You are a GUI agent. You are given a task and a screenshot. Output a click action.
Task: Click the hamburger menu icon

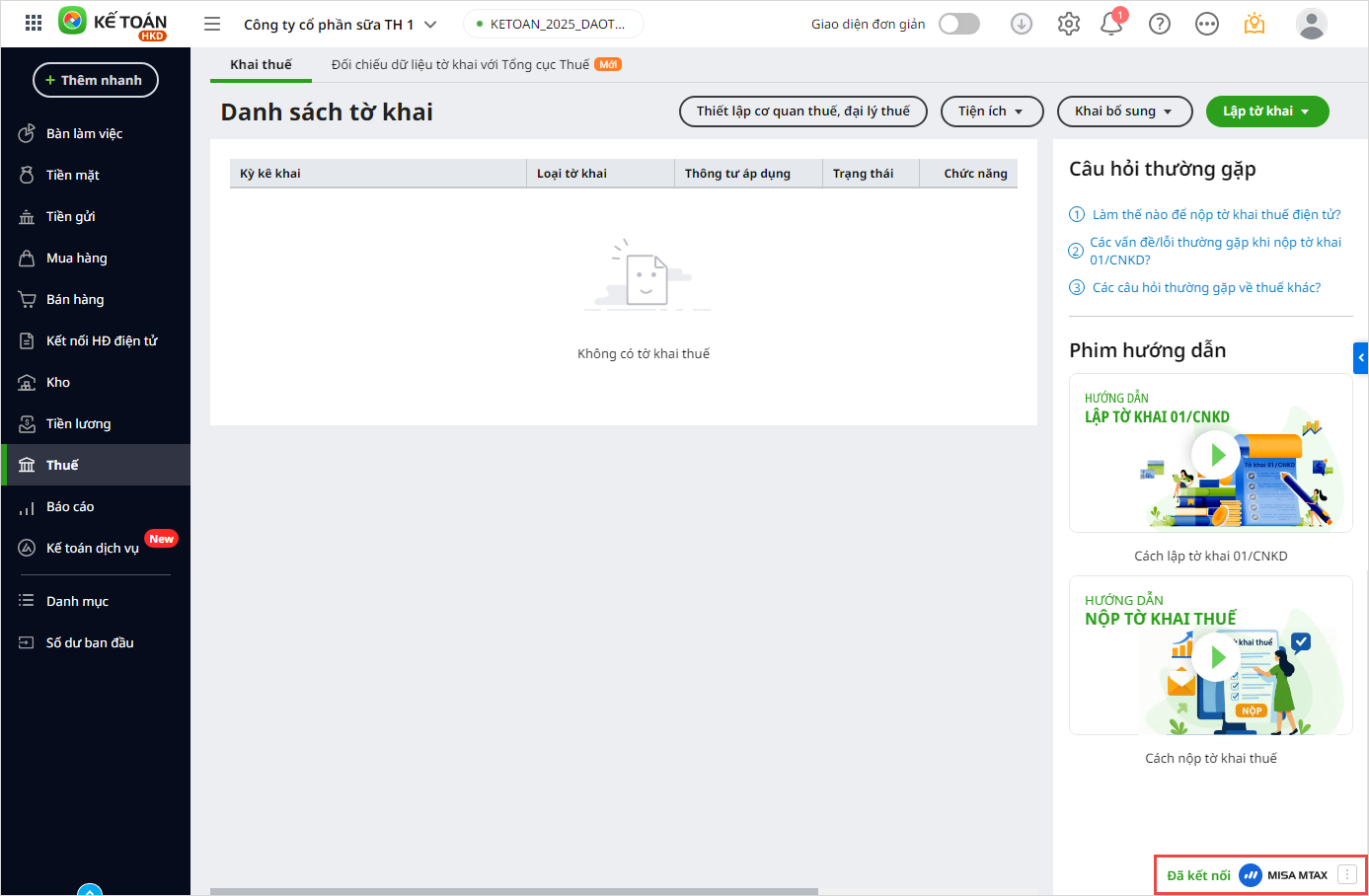[x=212, y=24]
